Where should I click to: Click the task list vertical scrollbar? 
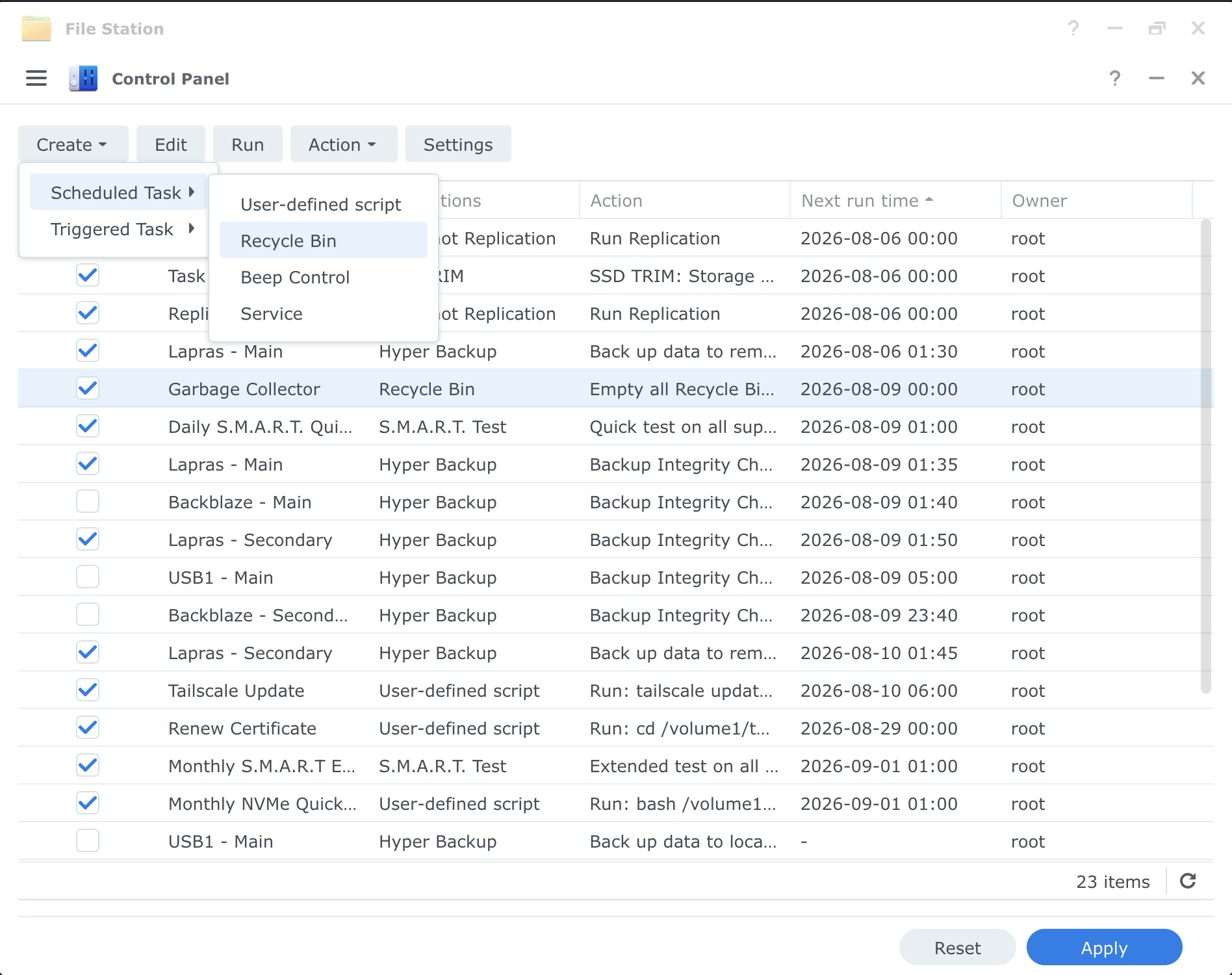1206,456
